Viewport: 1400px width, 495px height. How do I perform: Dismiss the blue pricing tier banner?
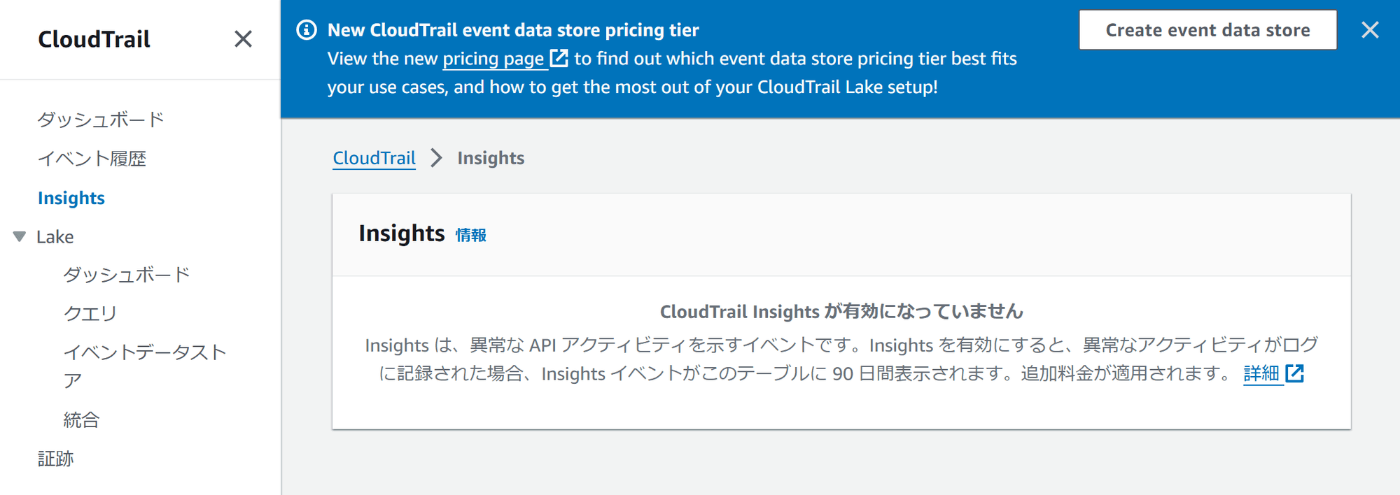click(1370, 30)
